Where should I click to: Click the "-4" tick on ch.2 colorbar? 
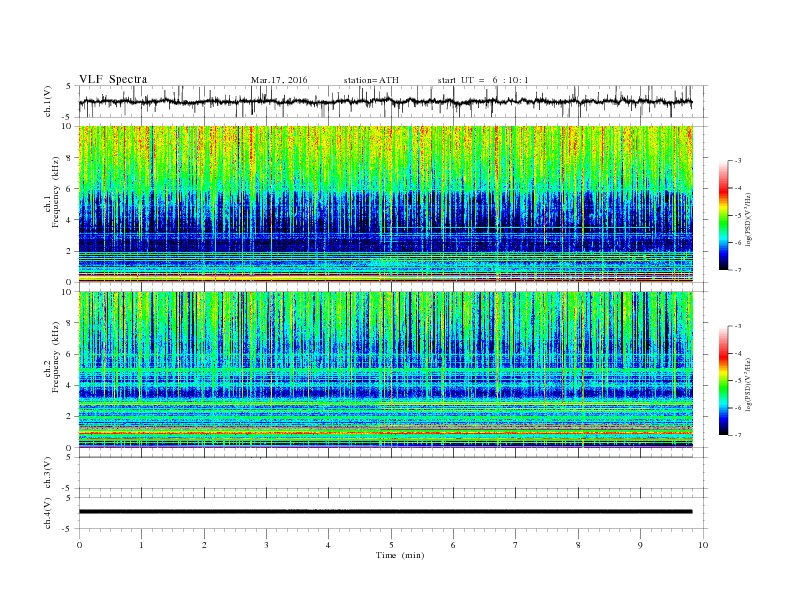point(738,353)
